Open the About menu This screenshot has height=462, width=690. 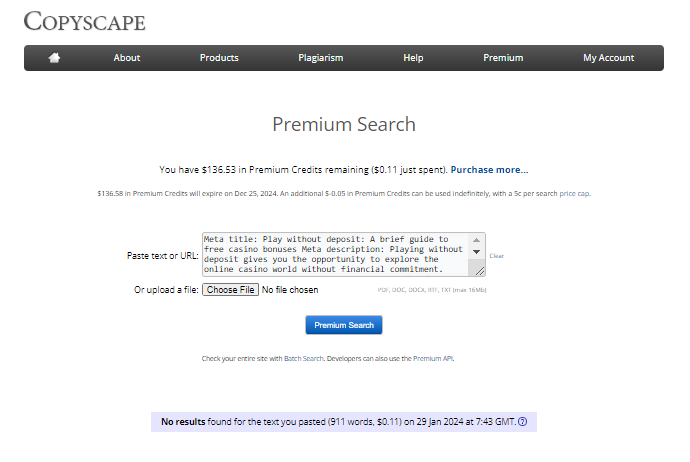coord(127,58)
